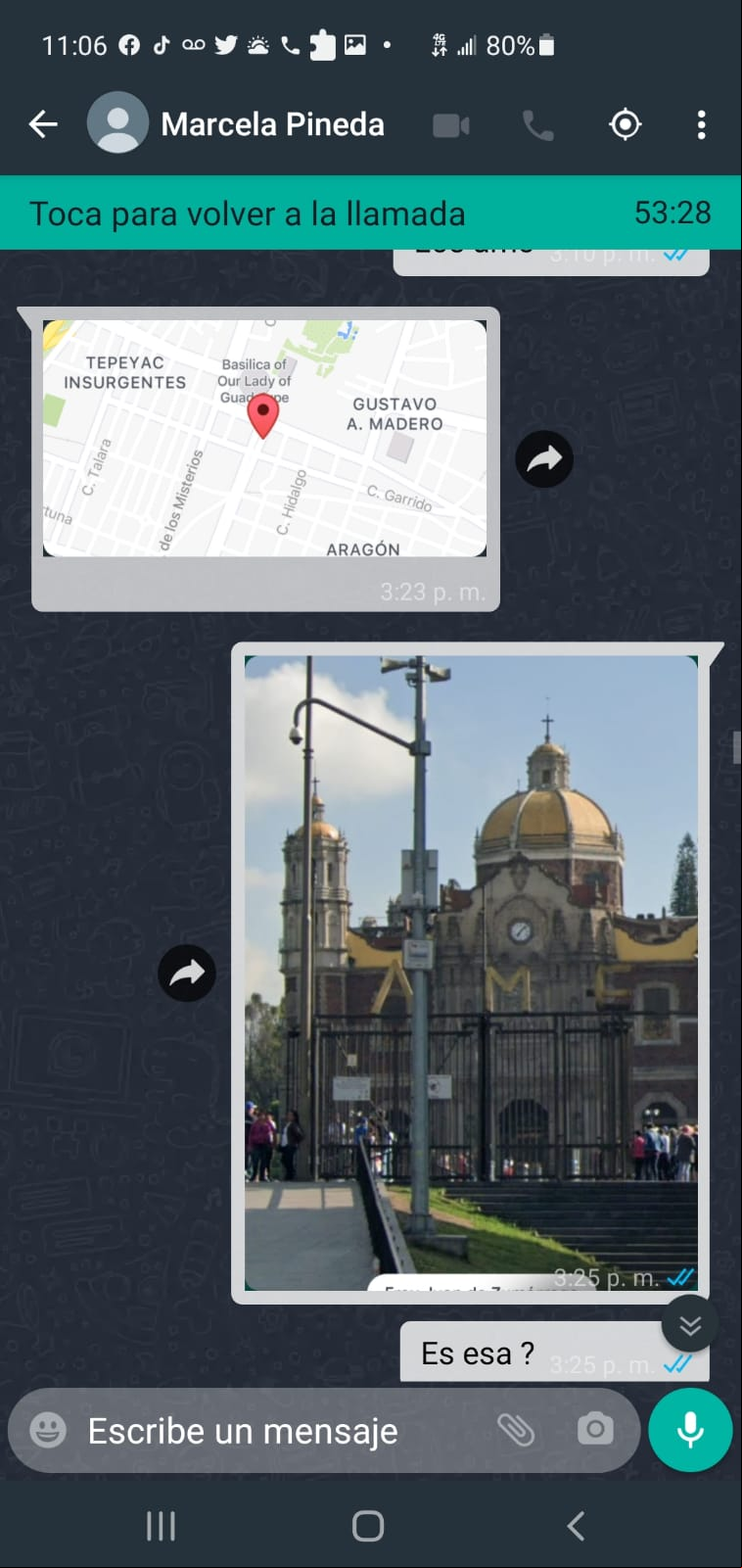Open attachments with the paperclip icon

pyautogui.click(x=516, y=1430)
